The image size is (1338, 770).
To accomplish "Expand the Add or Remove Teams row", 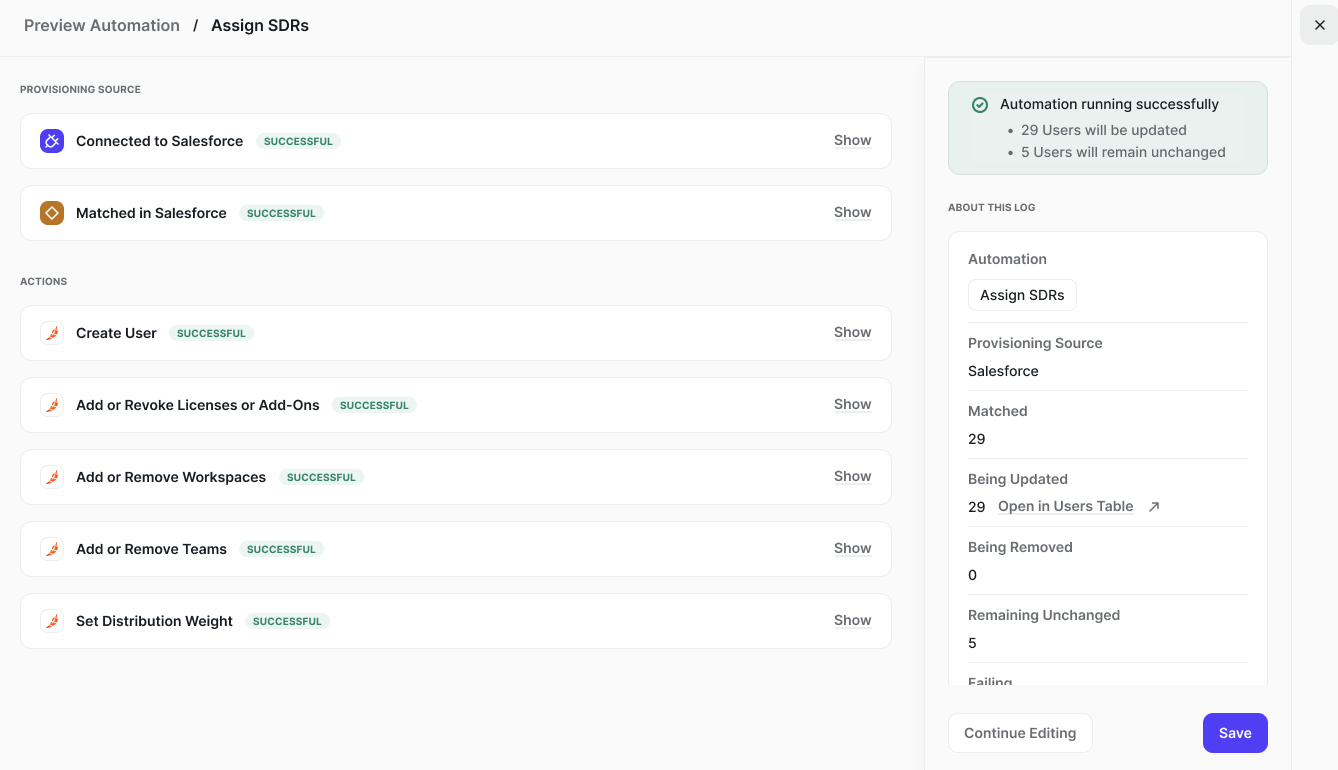I will tap(852, 549).
